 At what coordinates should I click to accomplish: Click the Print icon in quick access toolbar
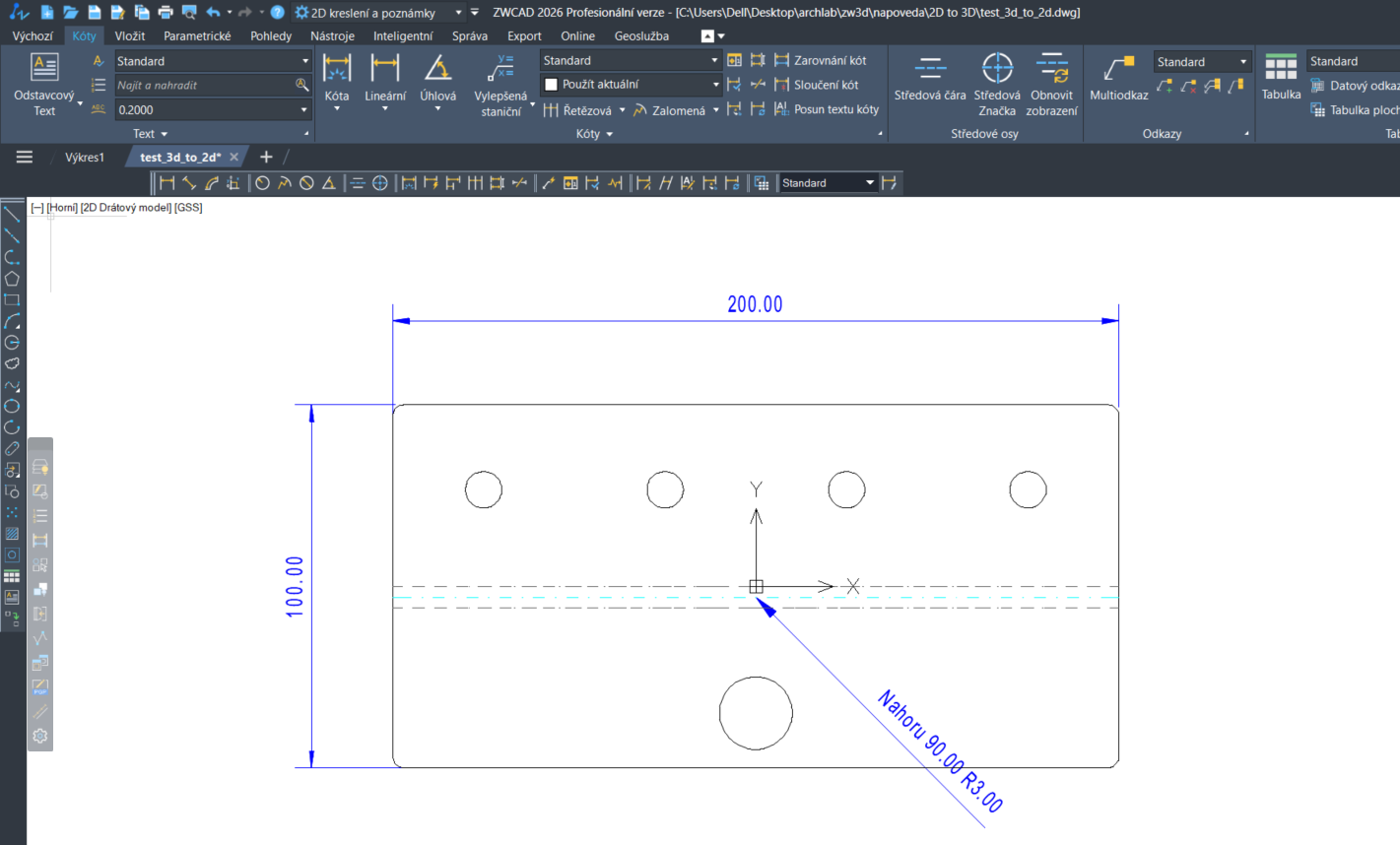(166, 13)
